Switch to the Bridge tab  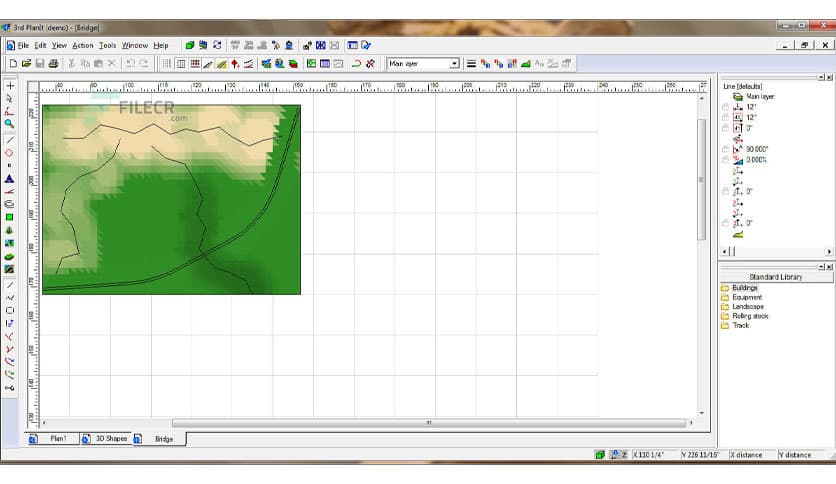[x=159, y=439]
